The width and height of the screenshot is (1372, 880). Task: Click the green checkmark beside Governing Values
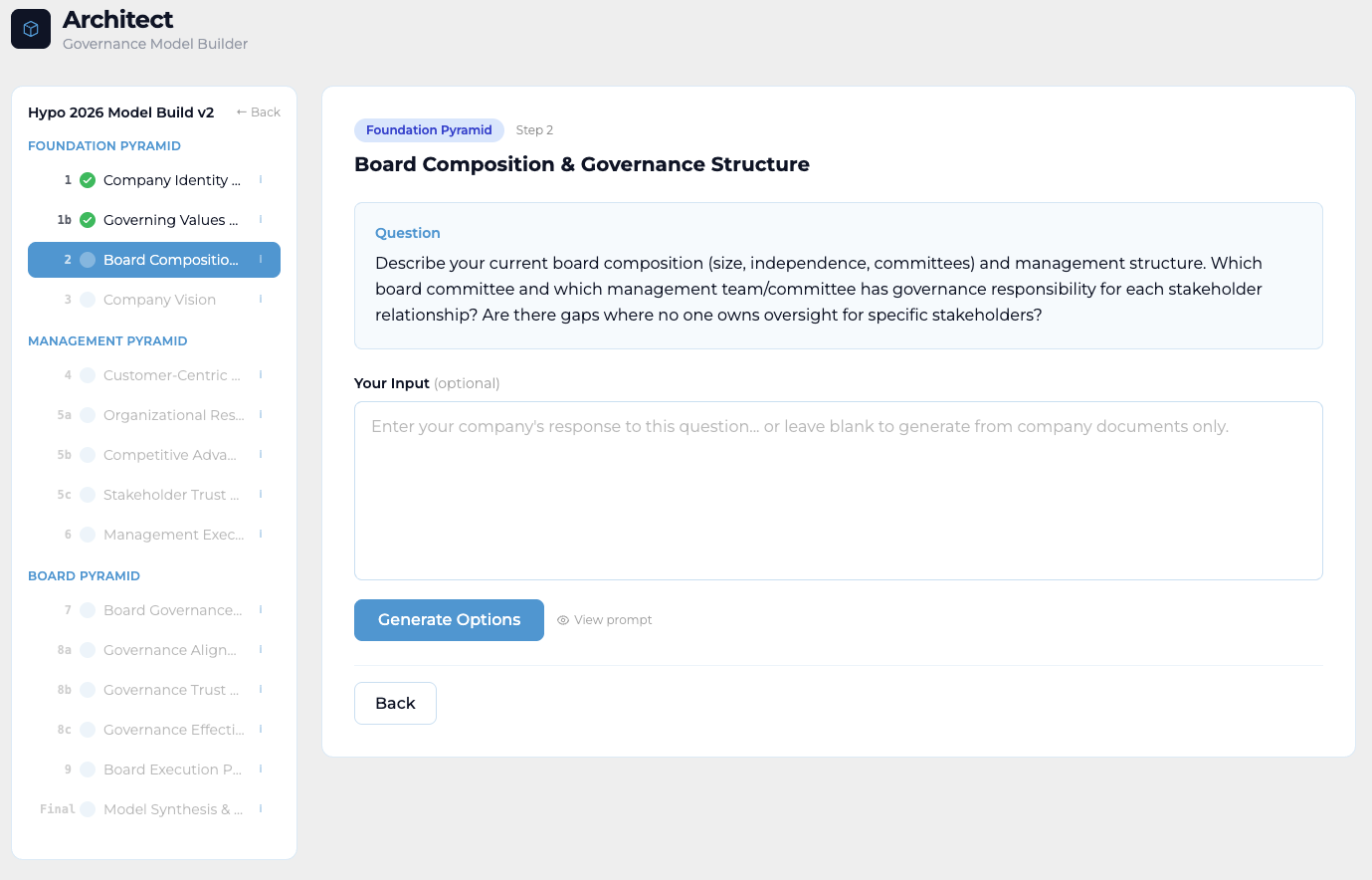(87, 220)
